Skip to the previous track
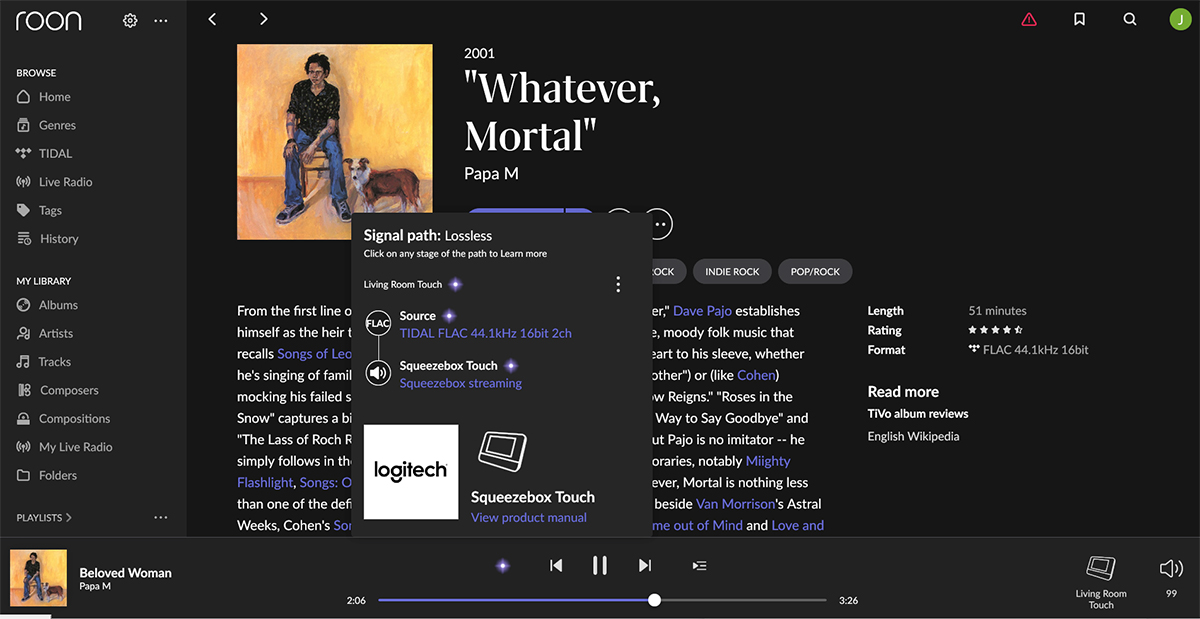The height and width of the screenshot is (619, 1200). pyautogui.click(x=556, y=566)
